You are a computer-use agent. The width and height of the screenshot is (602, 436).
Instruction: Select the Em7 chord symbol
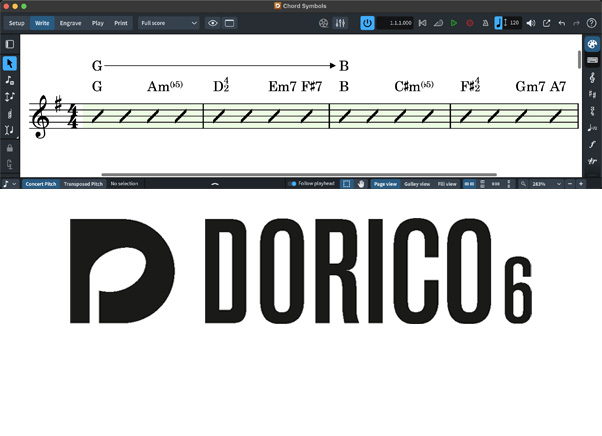282,86
